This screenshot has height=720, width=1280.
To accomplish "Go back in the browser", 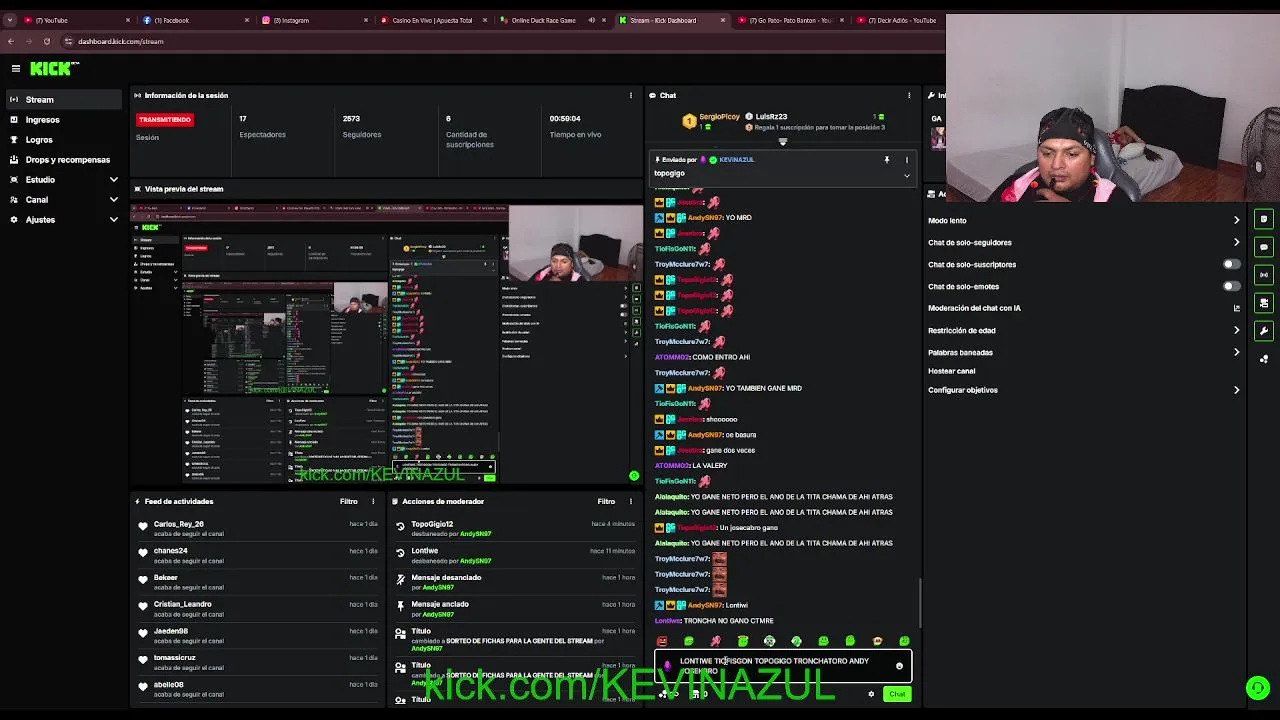I will [x=10, y=41].
